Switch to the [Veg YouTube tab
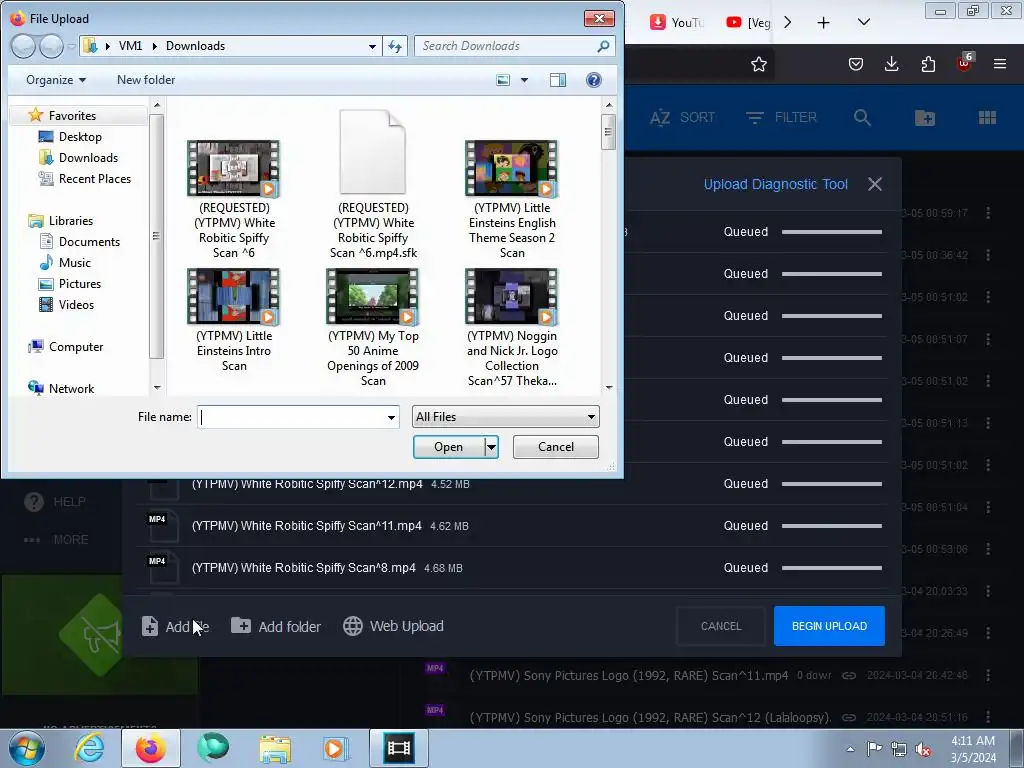 click(x=748, y=22)
